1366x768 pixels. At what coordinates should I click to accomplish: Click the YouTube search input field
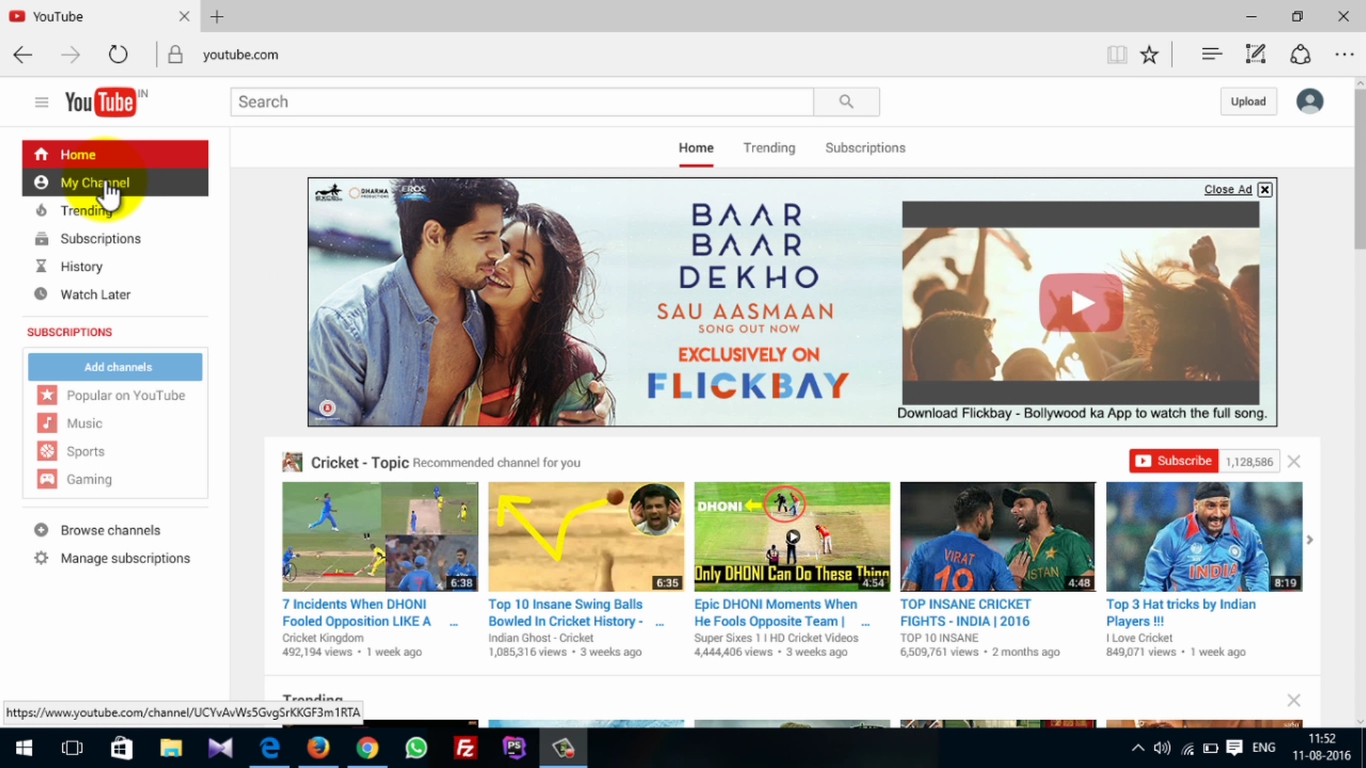click(522, 102)
